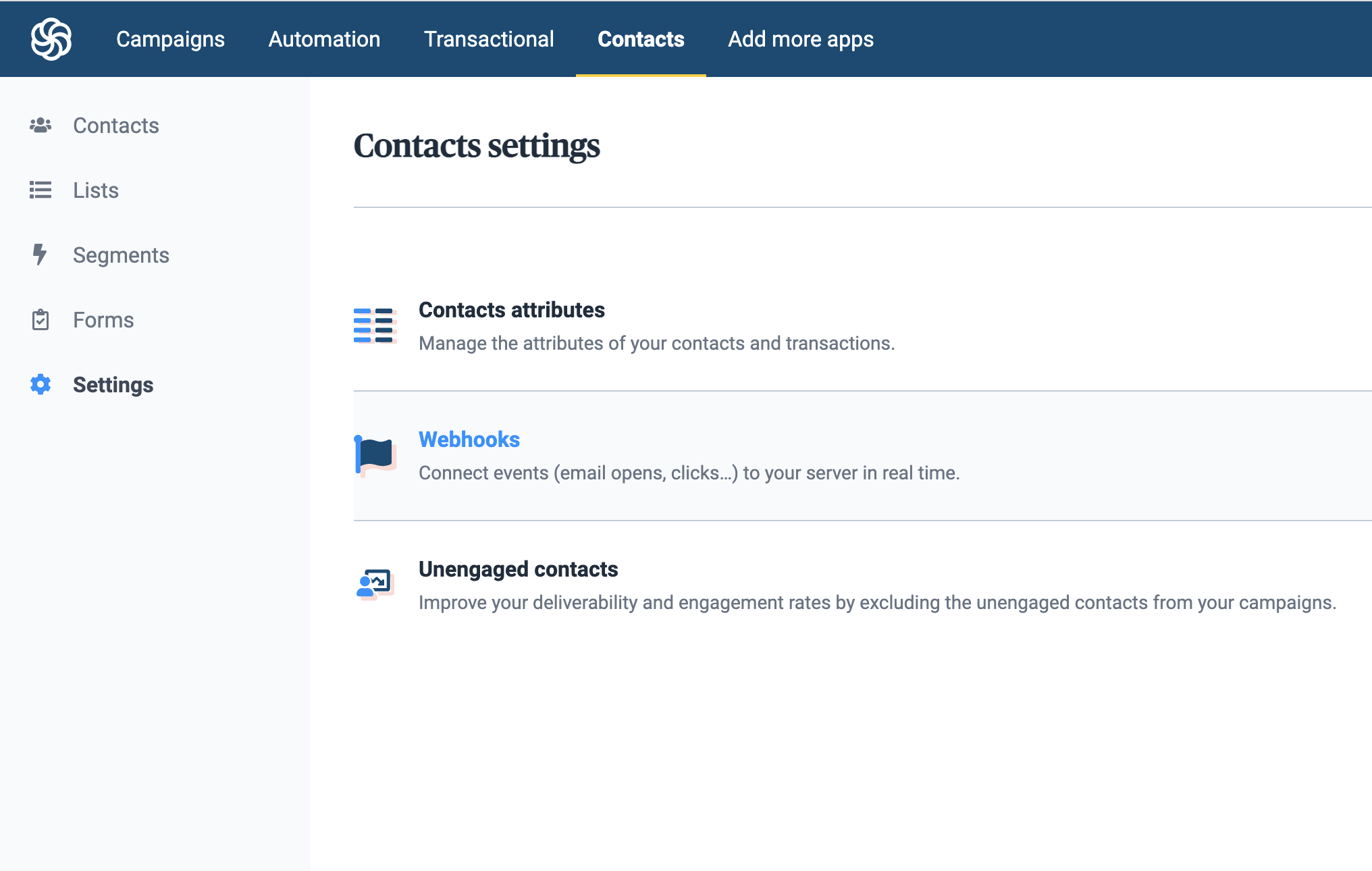Click the blue Settings gear icon
The height and width of the screenshot is (871, 1372).
tap(41, 385)
